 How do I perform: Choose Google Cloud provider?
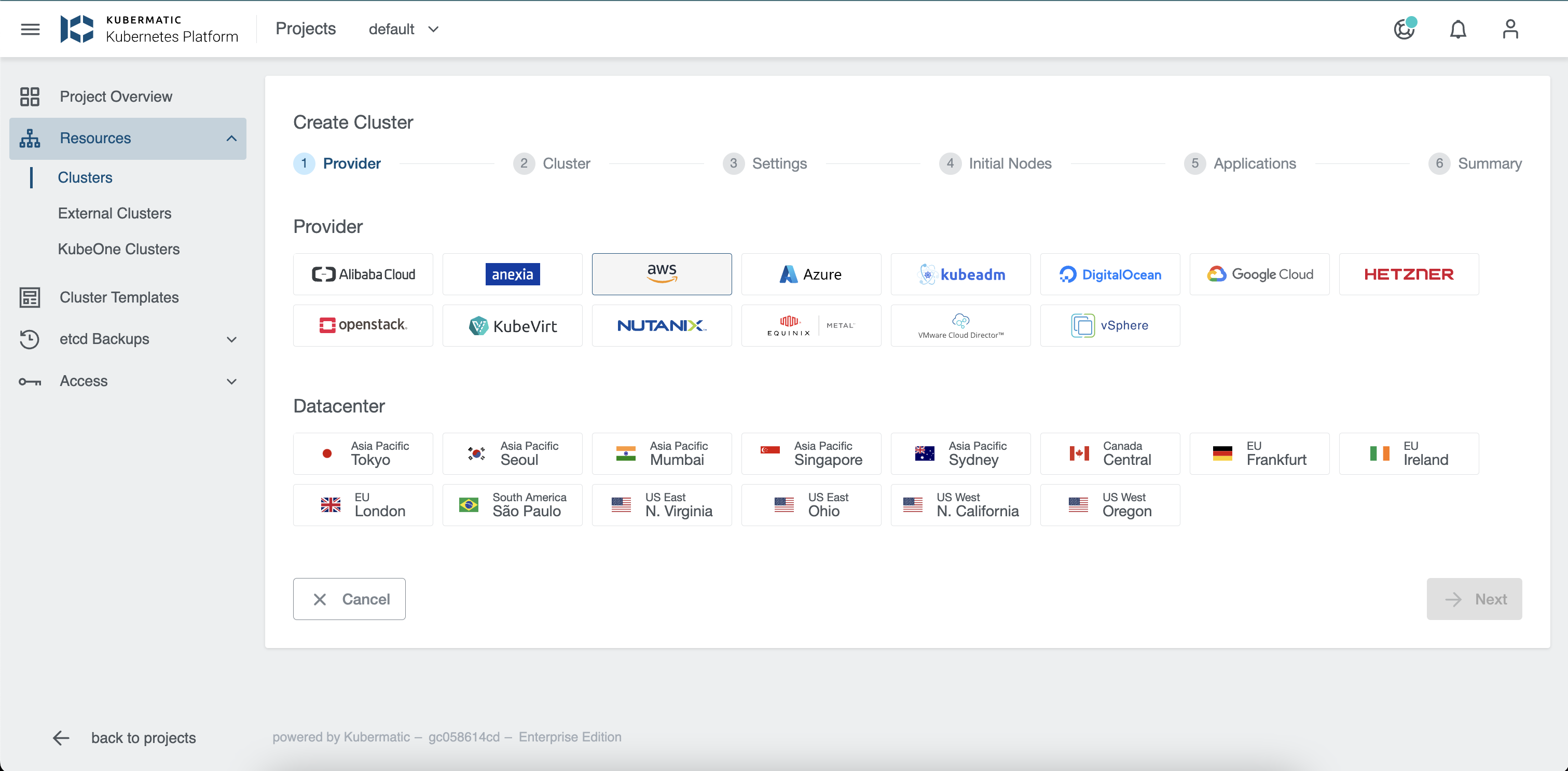(1259, 274)
